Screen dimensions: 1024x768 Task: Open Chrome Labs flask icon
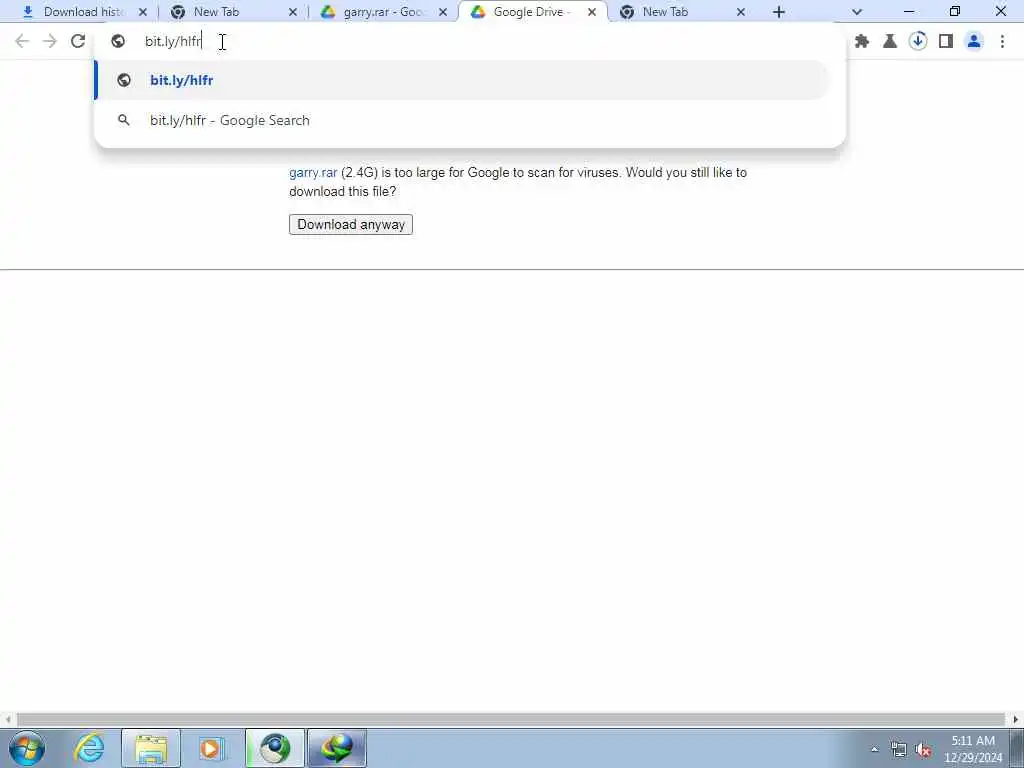point(889,41)
